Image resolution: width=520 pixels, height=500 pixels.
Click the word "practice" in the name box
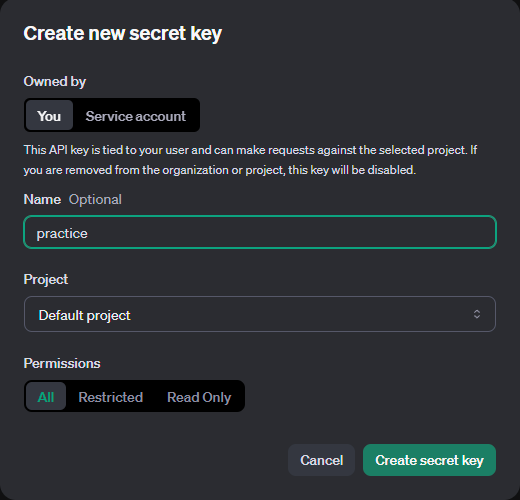pyautogui.click(x=62, y=234)
